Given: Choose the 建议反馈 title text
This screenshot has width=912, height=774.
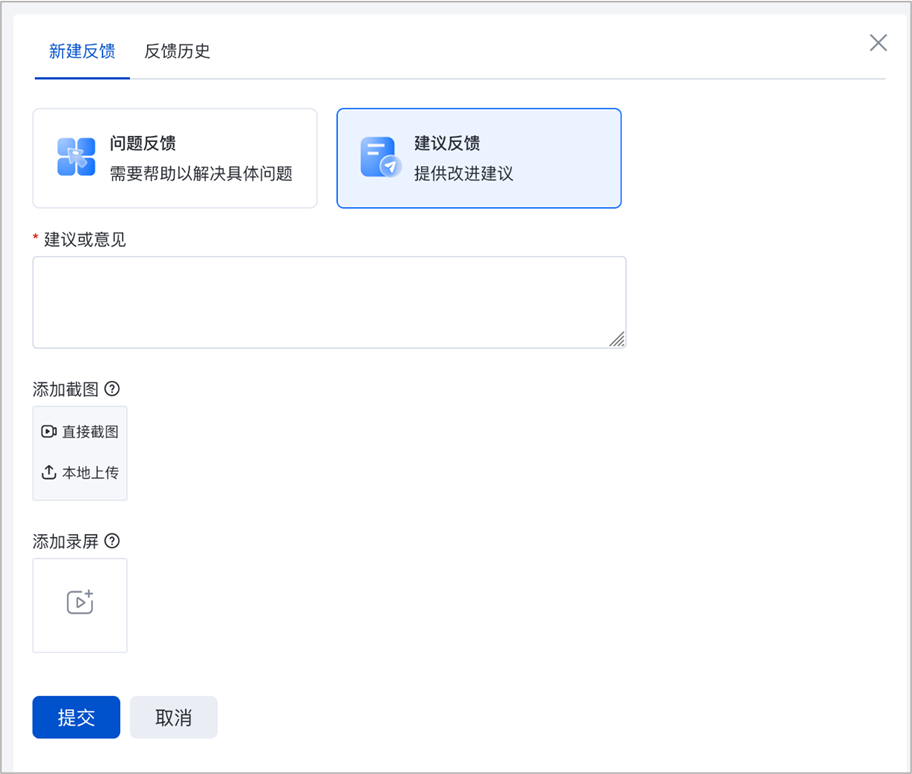Looking at the screenshot, I should pos(447,144).
